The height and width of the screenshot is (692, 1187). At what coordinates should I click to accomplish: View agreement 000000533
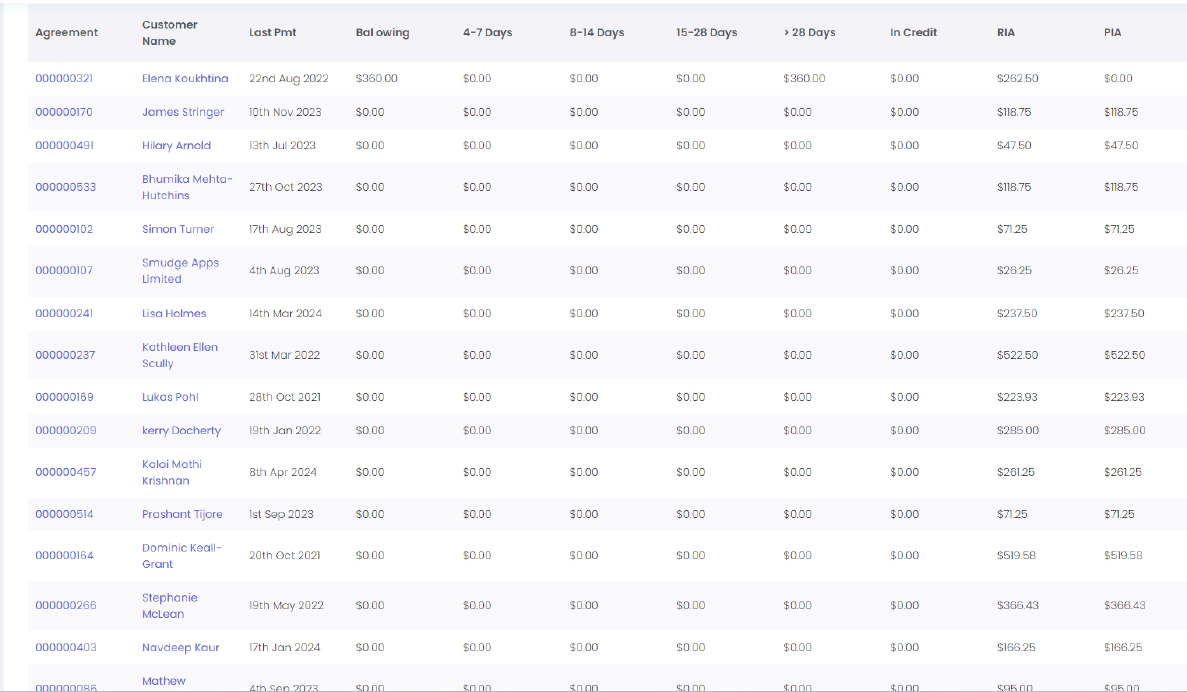(66, 187)
